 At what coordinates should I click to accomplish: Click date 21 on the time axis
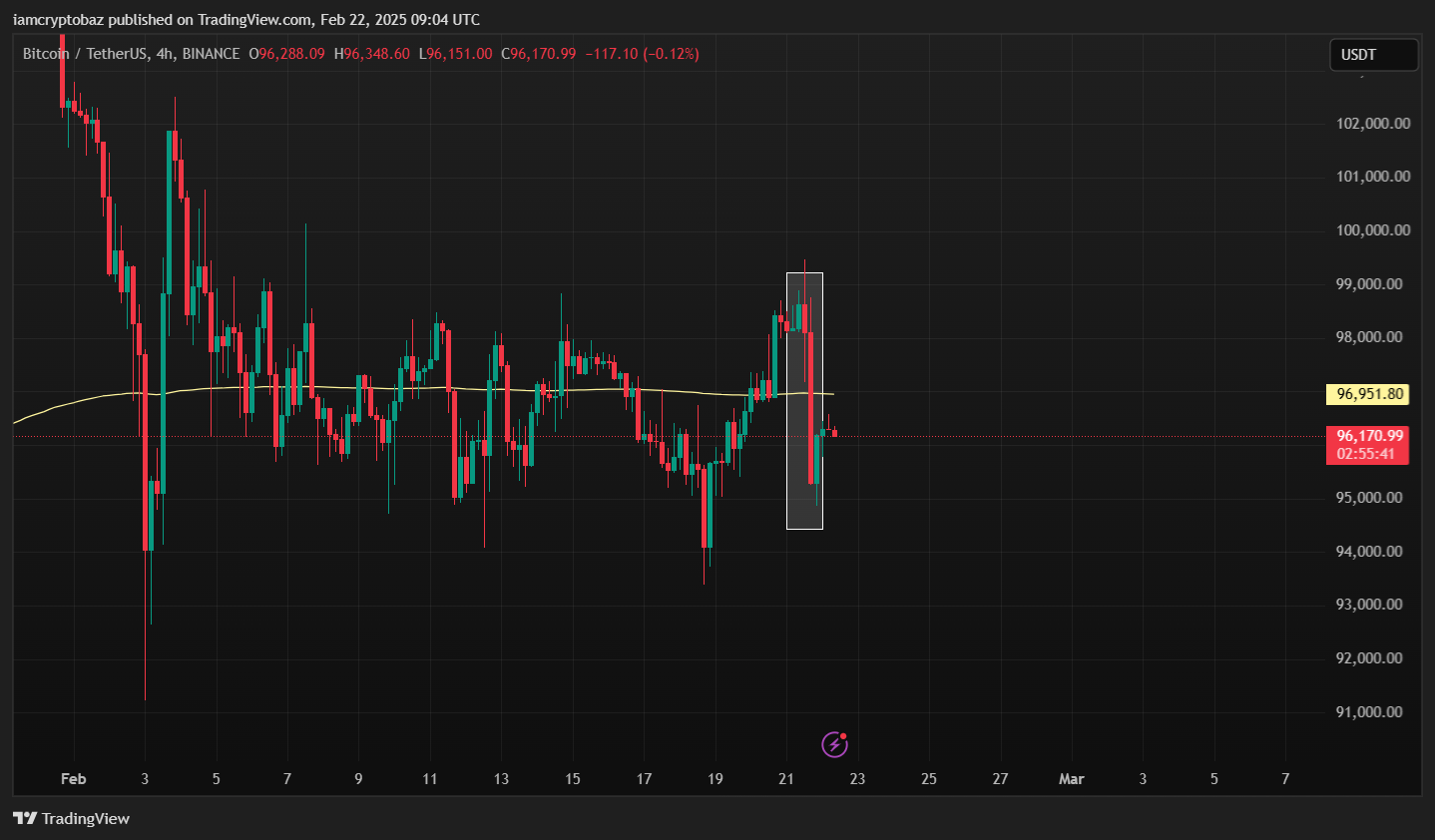(786, 779)
